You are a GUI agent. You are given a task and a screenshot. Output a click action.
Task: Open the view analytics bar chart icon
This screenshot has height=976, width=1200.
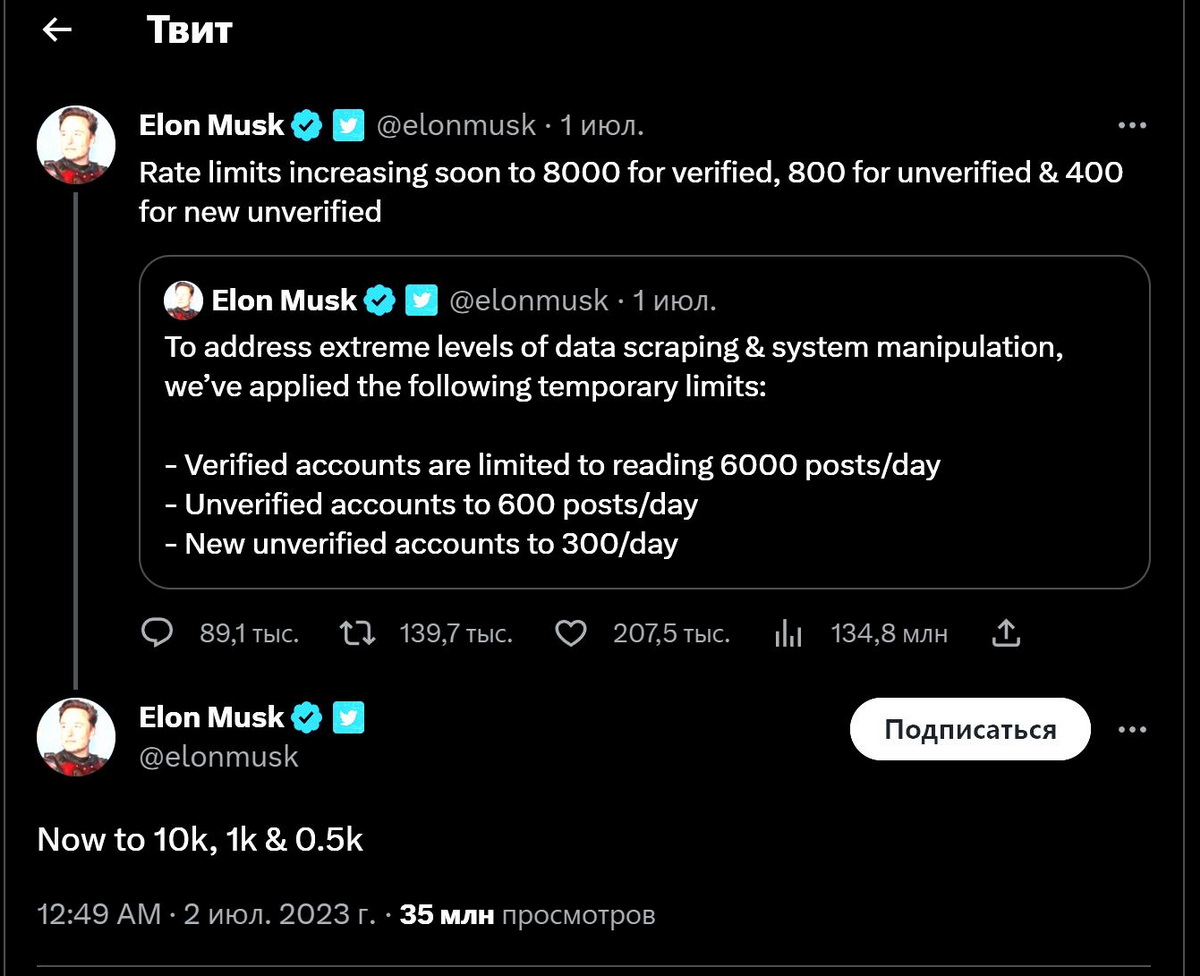click(x=789, y=633)
